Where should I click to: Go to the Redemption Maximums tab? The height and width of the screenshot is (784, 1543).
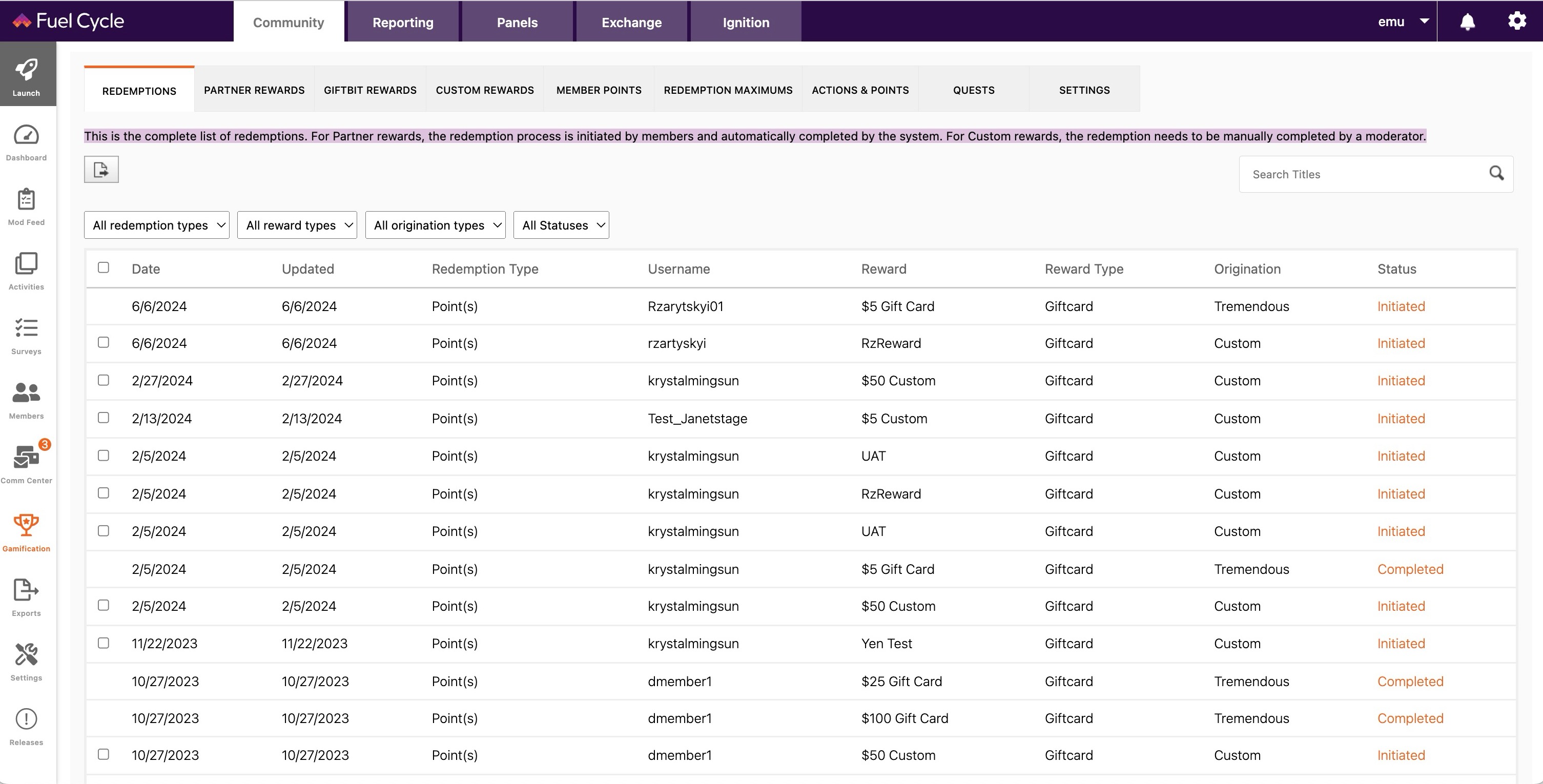tap(728, 90)
